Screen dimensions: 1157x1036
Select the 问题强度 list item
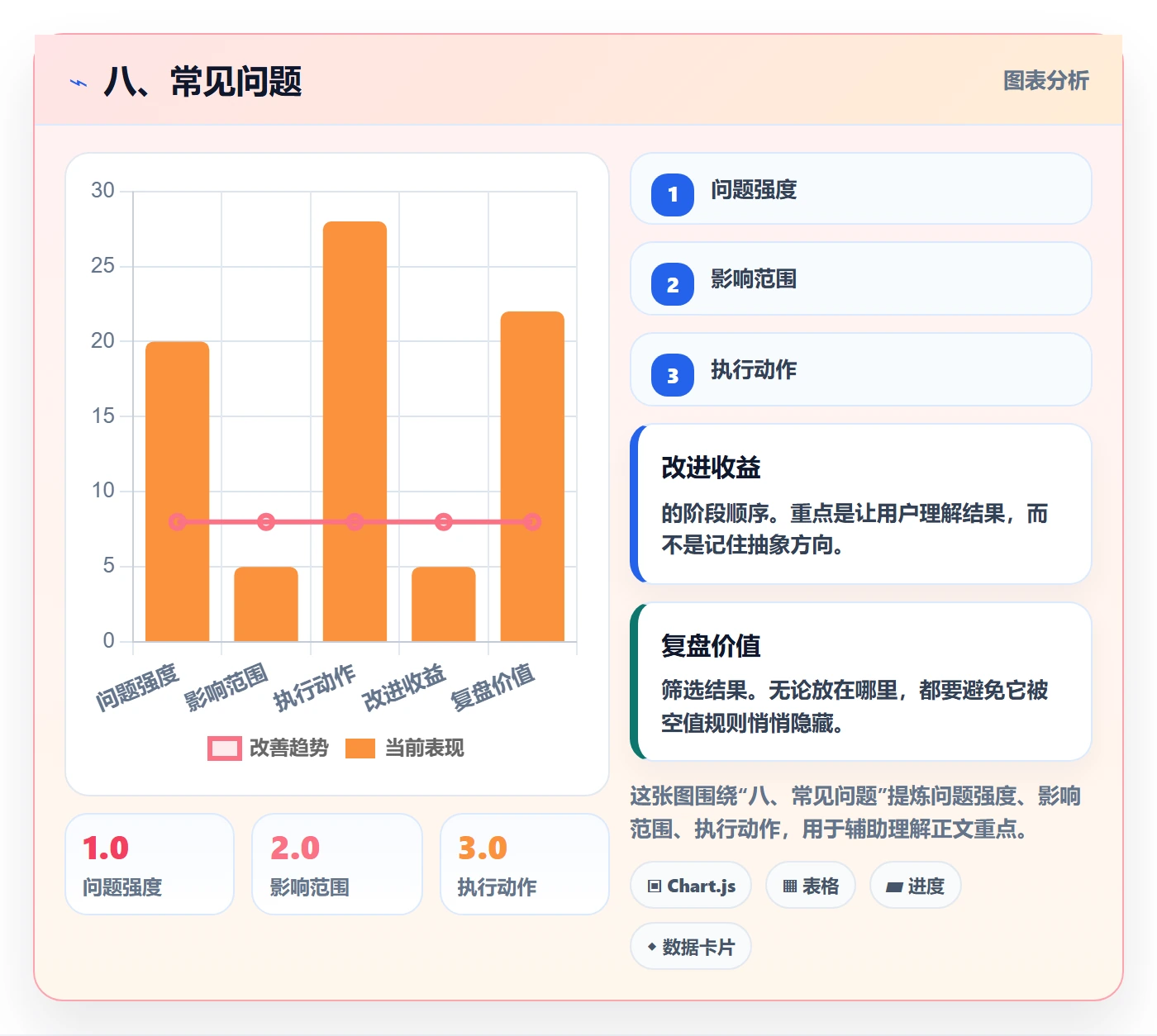(860, 188)
